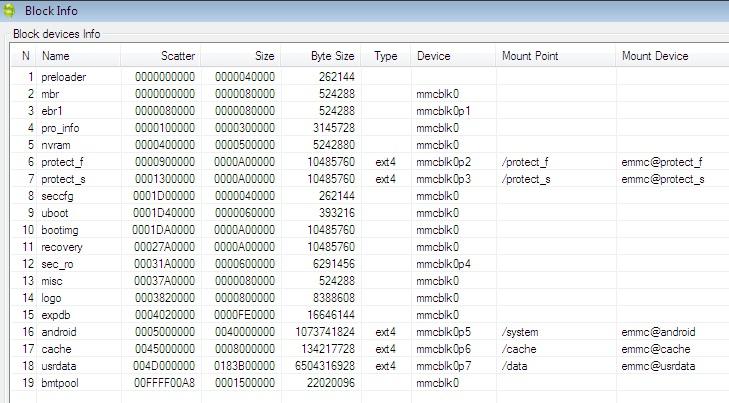Screen dimensions: 729x403
Task: Click the 004D000000 scatter value
Action: click(x=164, y=366)
